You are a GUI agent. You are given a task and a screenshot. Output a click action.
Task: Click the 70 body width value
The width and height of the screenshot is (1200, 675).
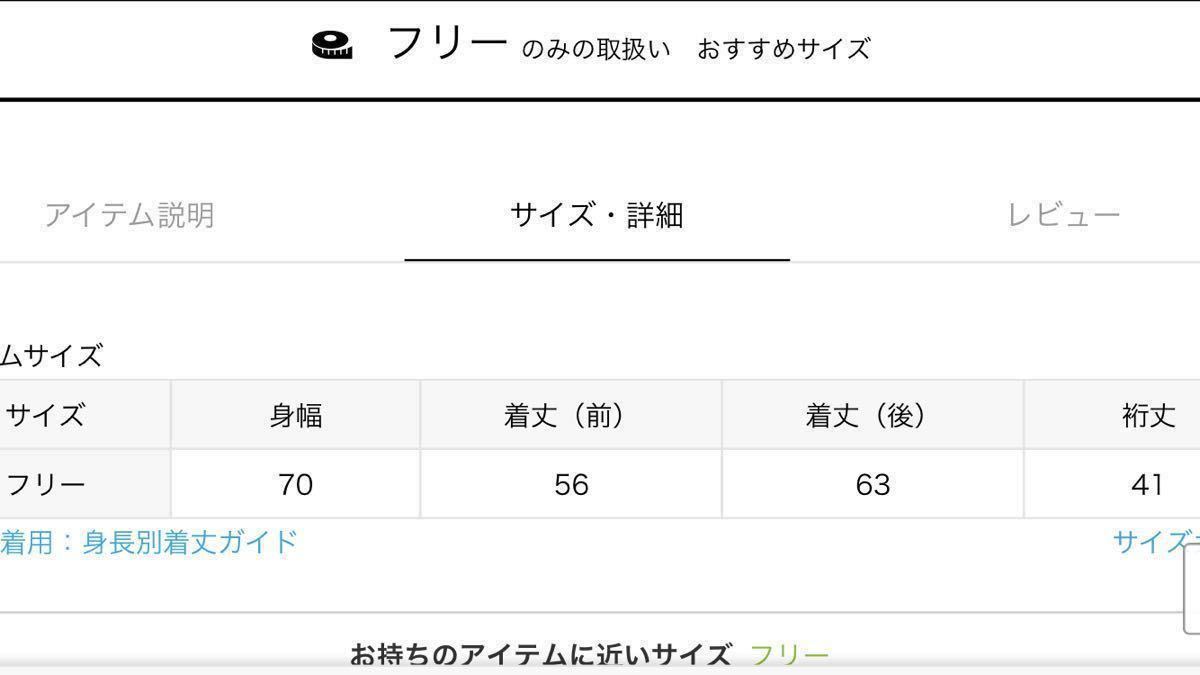296,485
